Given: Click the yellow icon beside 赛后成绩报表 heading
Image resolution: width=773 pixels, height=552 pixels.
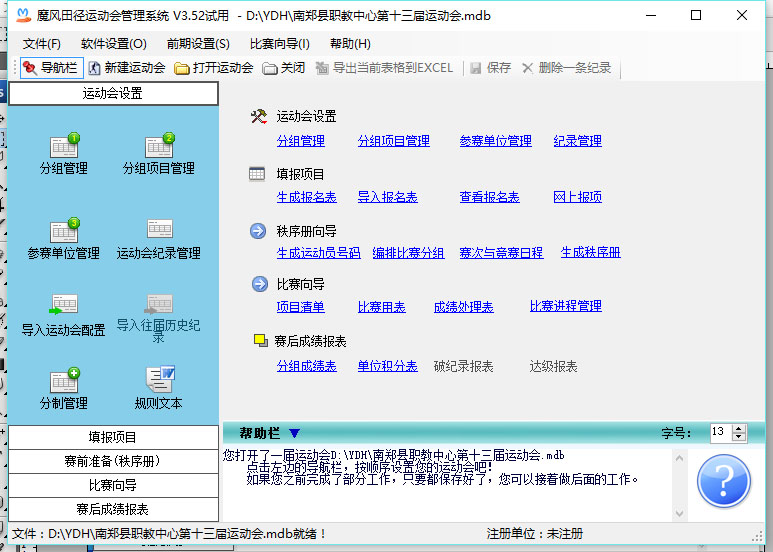Looking at the screenshot, I should (x=260, y=340).
